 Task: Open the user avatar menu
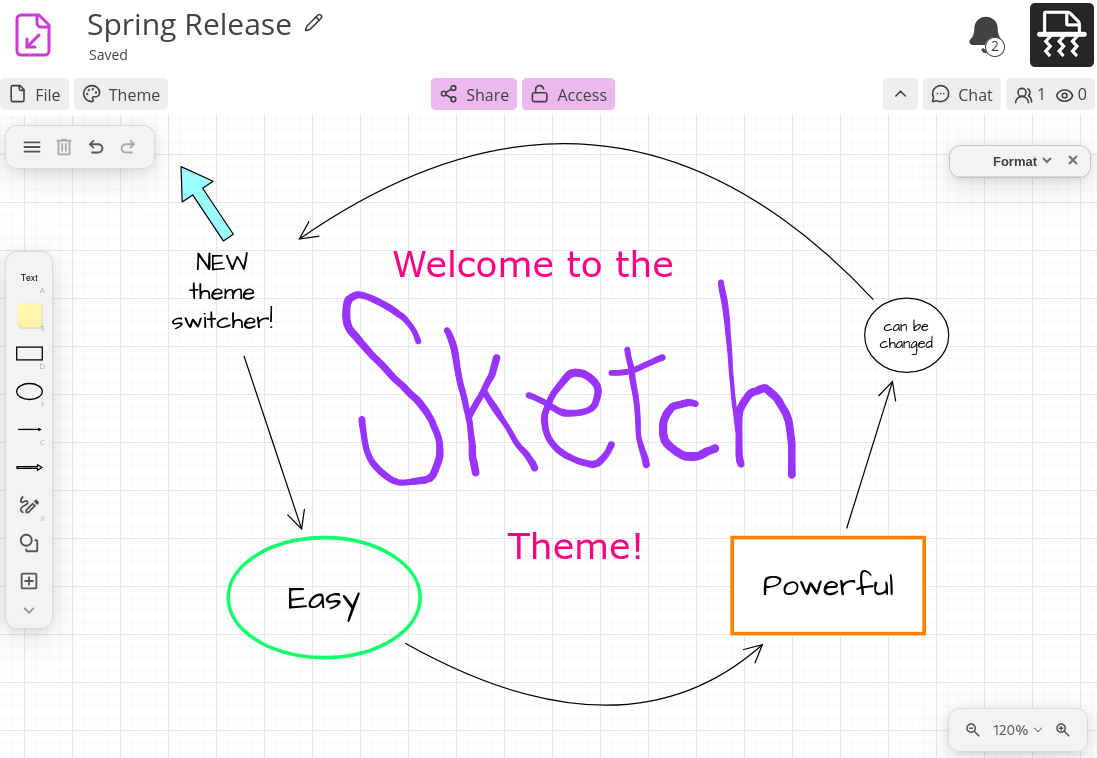(x=1061, y=35)
